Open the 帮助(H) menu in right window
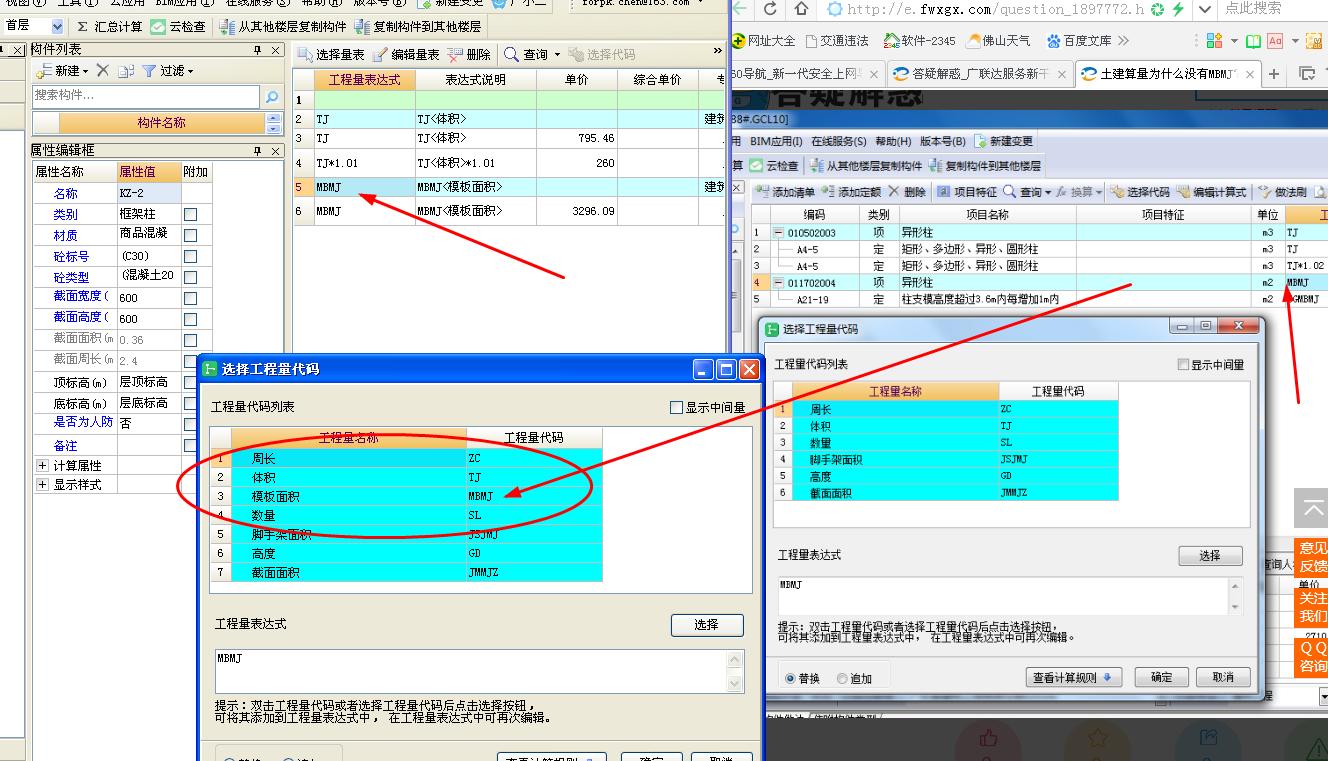 tap(893, 141)
